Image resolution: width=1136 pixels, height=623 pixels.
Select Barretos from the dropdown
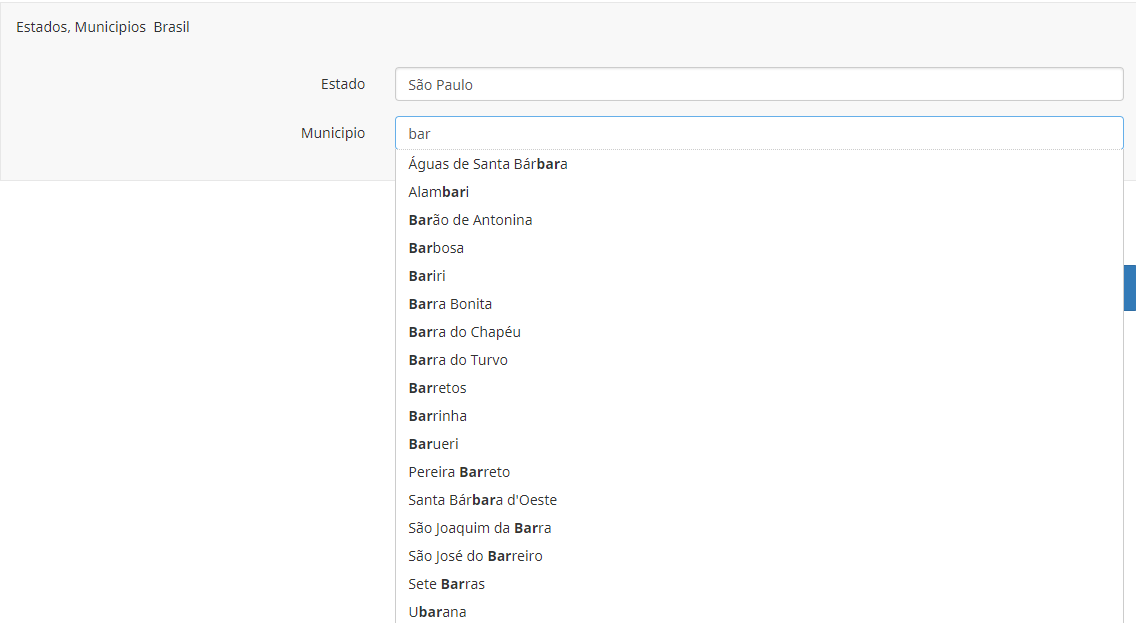(x=437, y=388)
